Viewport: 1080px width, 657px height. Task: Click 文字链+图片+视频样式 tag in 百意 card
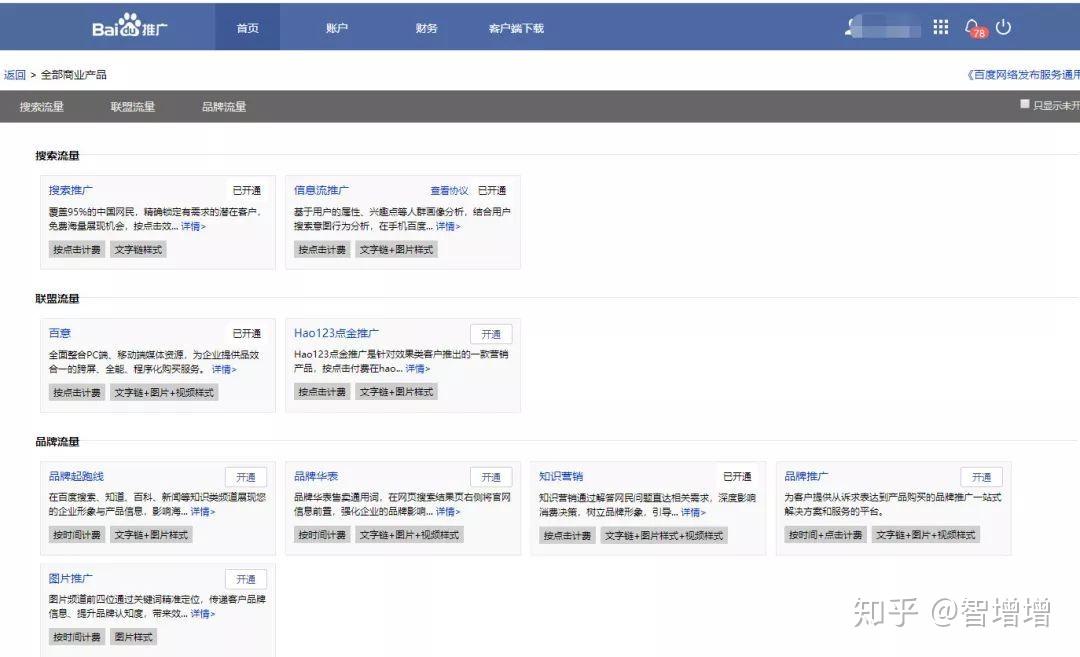[x=164, y=393]
